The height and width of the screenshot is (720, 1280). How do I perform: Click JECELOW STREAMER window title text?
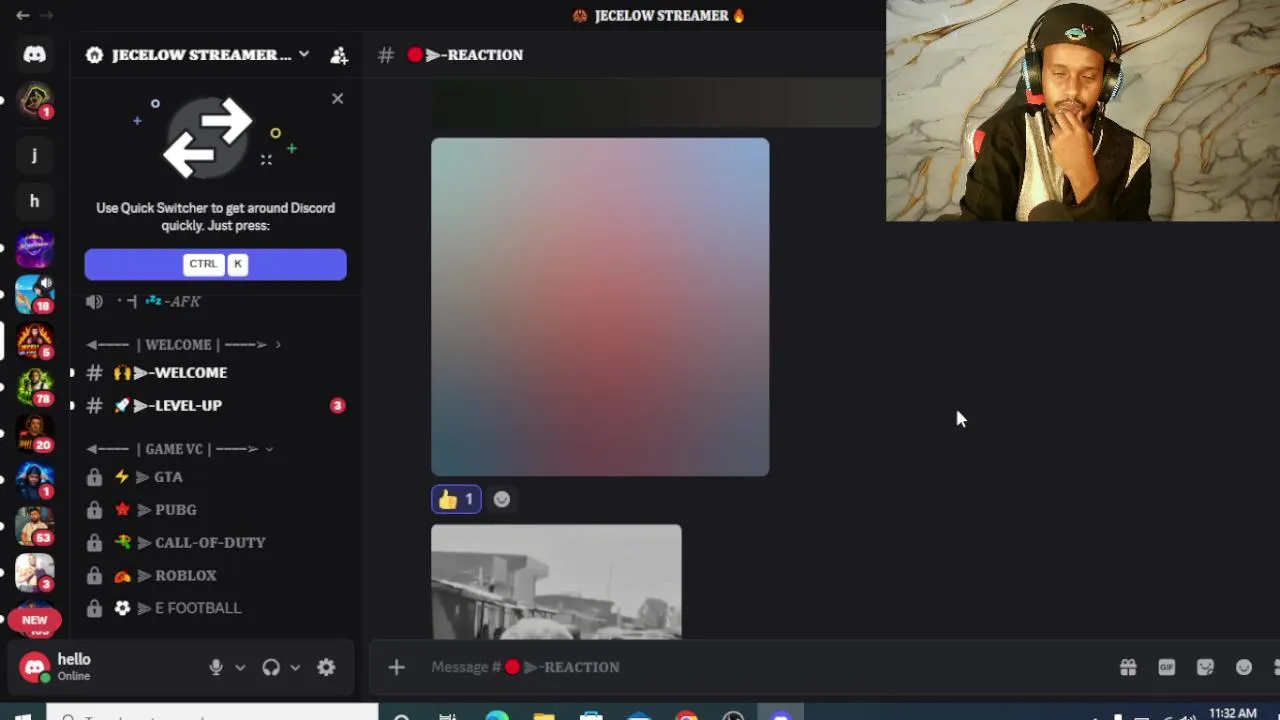tap(662, 16)
